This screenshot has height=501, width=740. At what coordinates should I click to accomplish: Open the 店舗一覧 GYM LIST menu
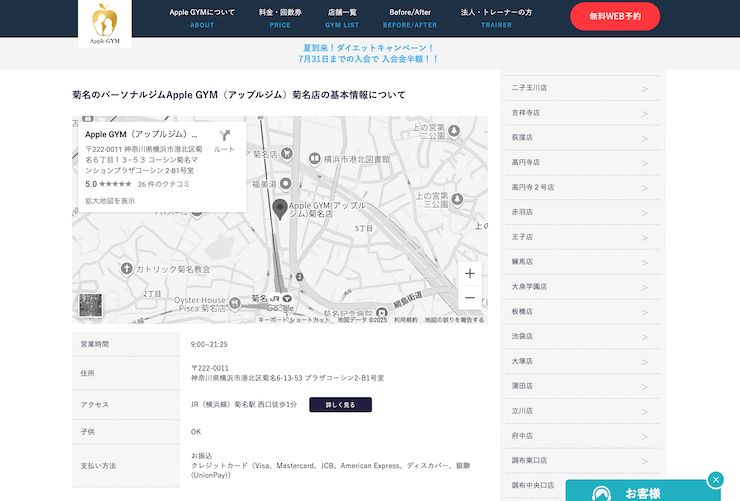tap(342, 18)
